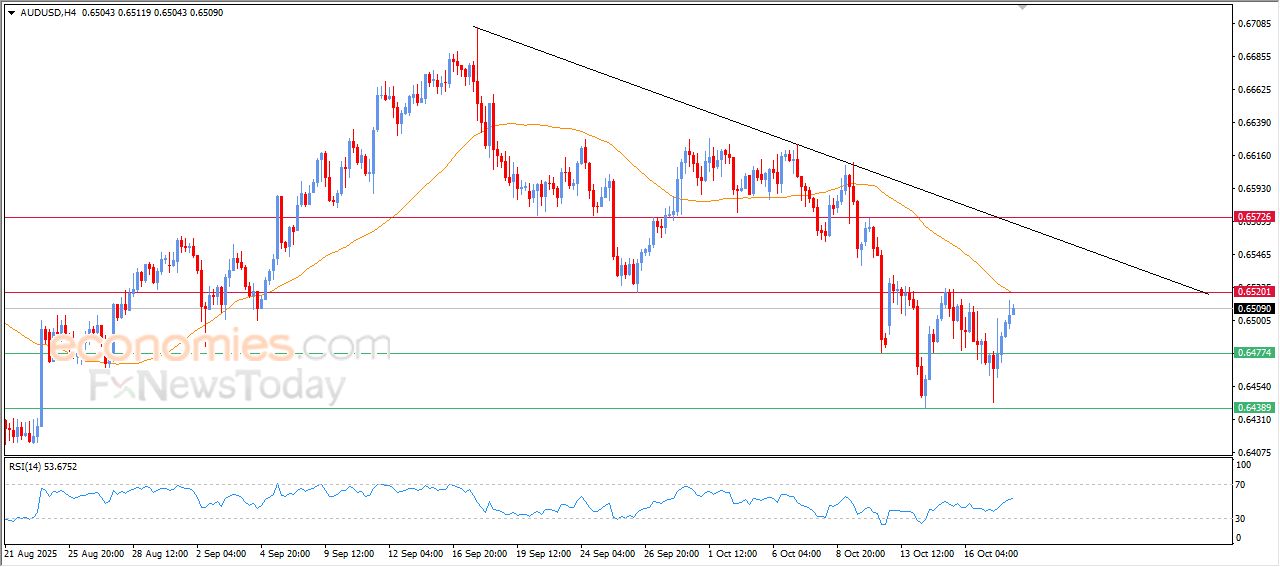Click the small arrow before AUDUSD,H4
This screenshot has width=1280, height=567.
(11, 13)
